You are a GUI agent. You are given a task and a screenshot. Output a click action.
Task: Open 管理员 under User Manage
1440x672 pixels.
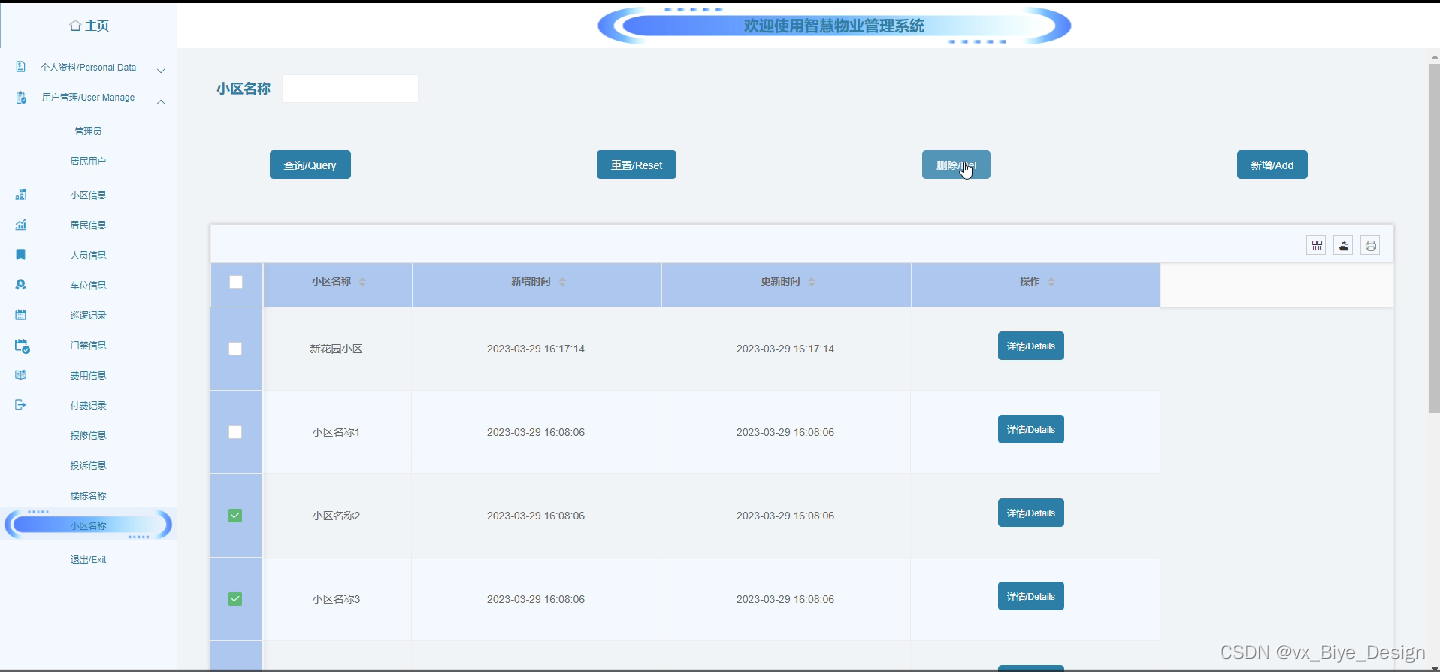click(88, 131)
